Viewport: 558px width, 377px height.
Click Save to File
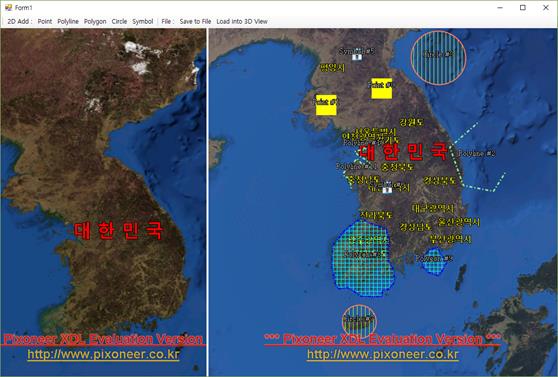click(195, 21)
